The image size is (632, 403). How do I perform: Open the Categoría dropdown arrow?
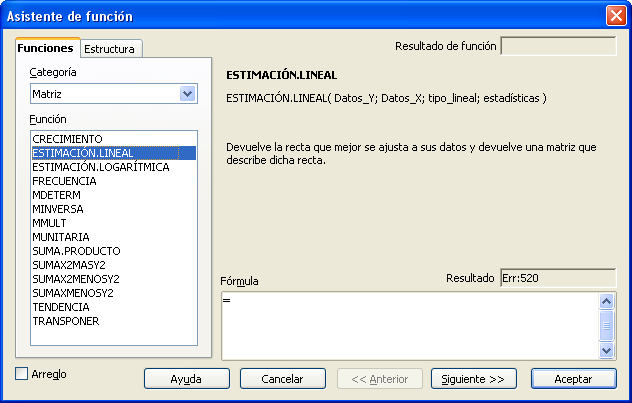186,94
